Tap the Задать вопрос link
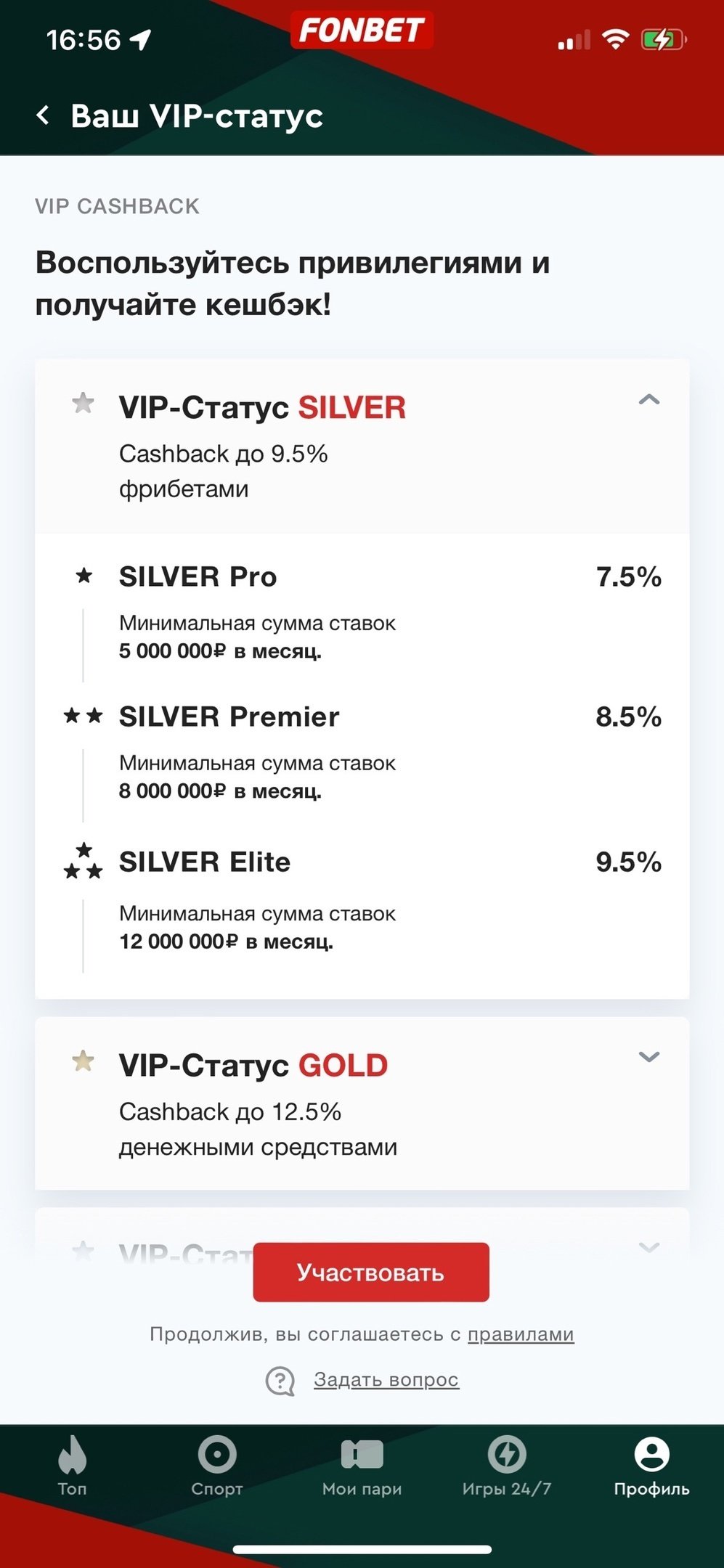Viewport: 724px width, 1568px height. pos(386,1379)
